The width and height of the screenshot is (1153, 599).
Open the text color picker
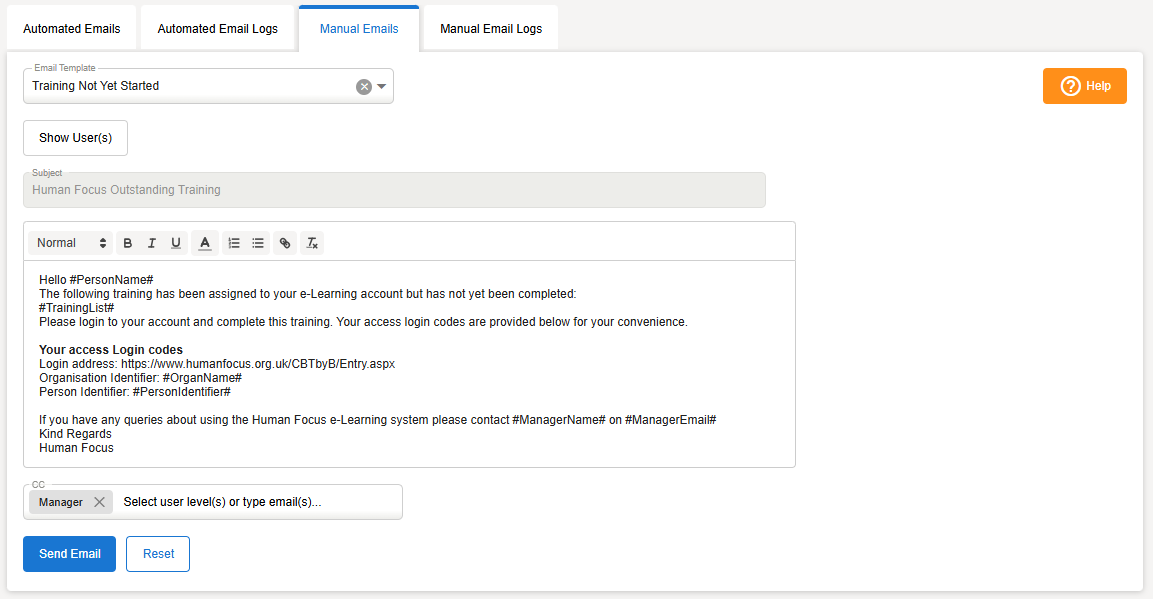(x=204, y=243)
